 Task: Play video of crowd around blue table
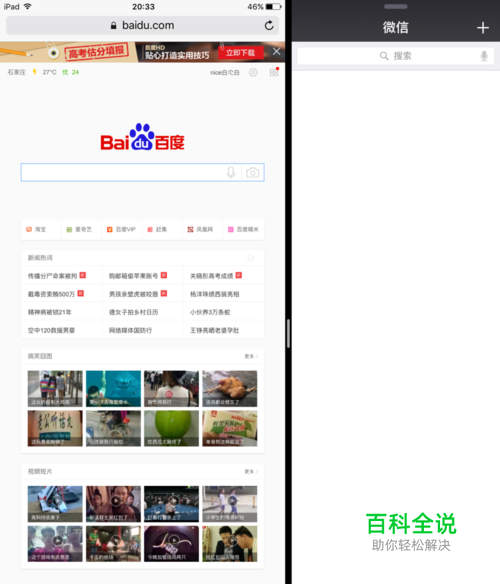(x=172, y=504)
